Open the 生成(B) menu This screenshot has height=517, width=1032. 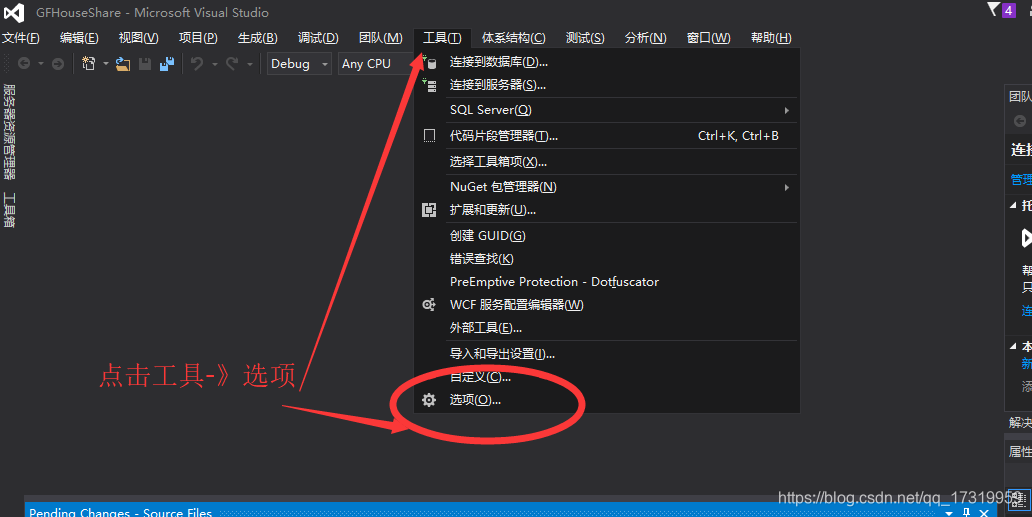click(x=257, y=37)
